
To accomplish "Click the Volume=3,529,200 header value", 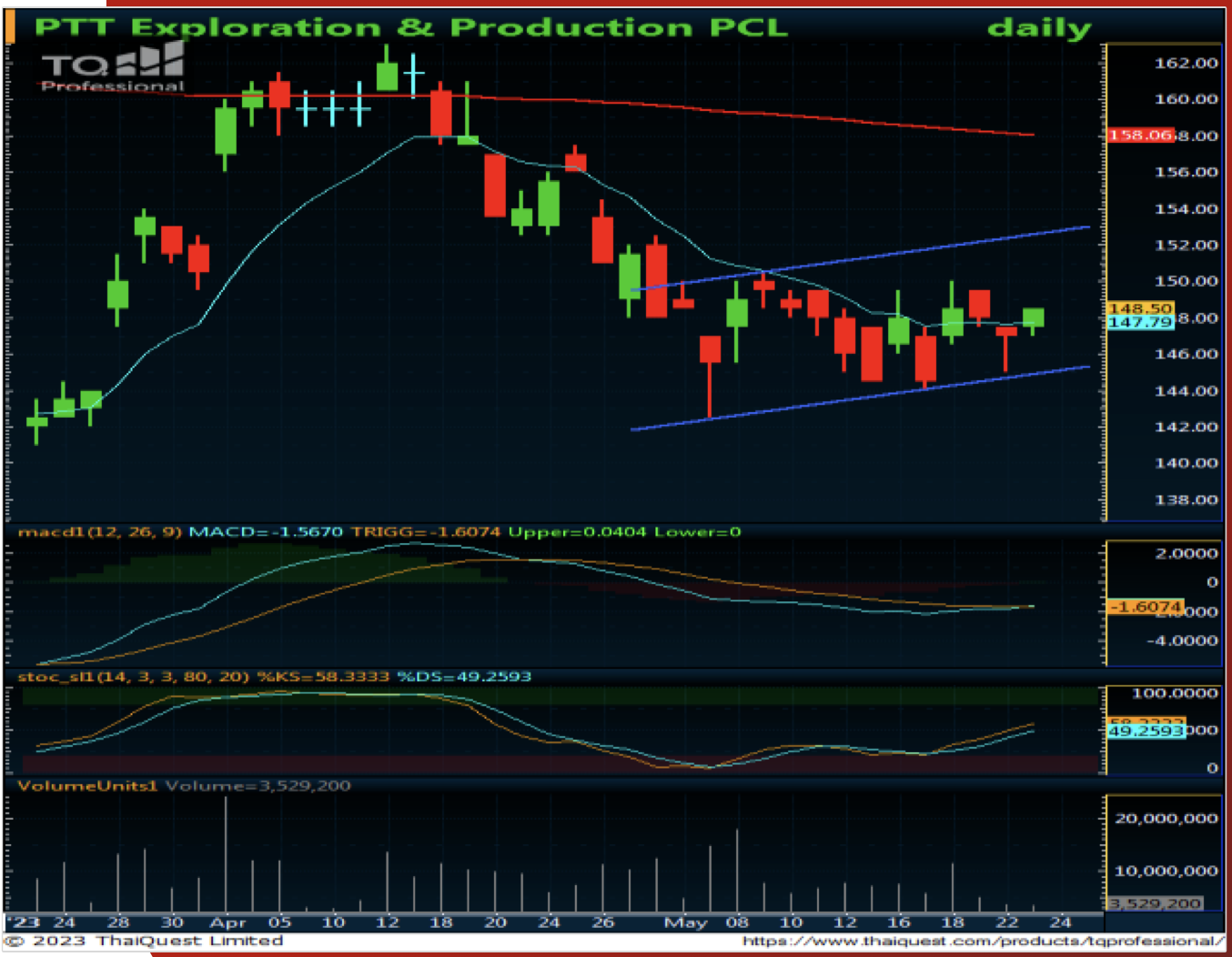I will [258, 785].
